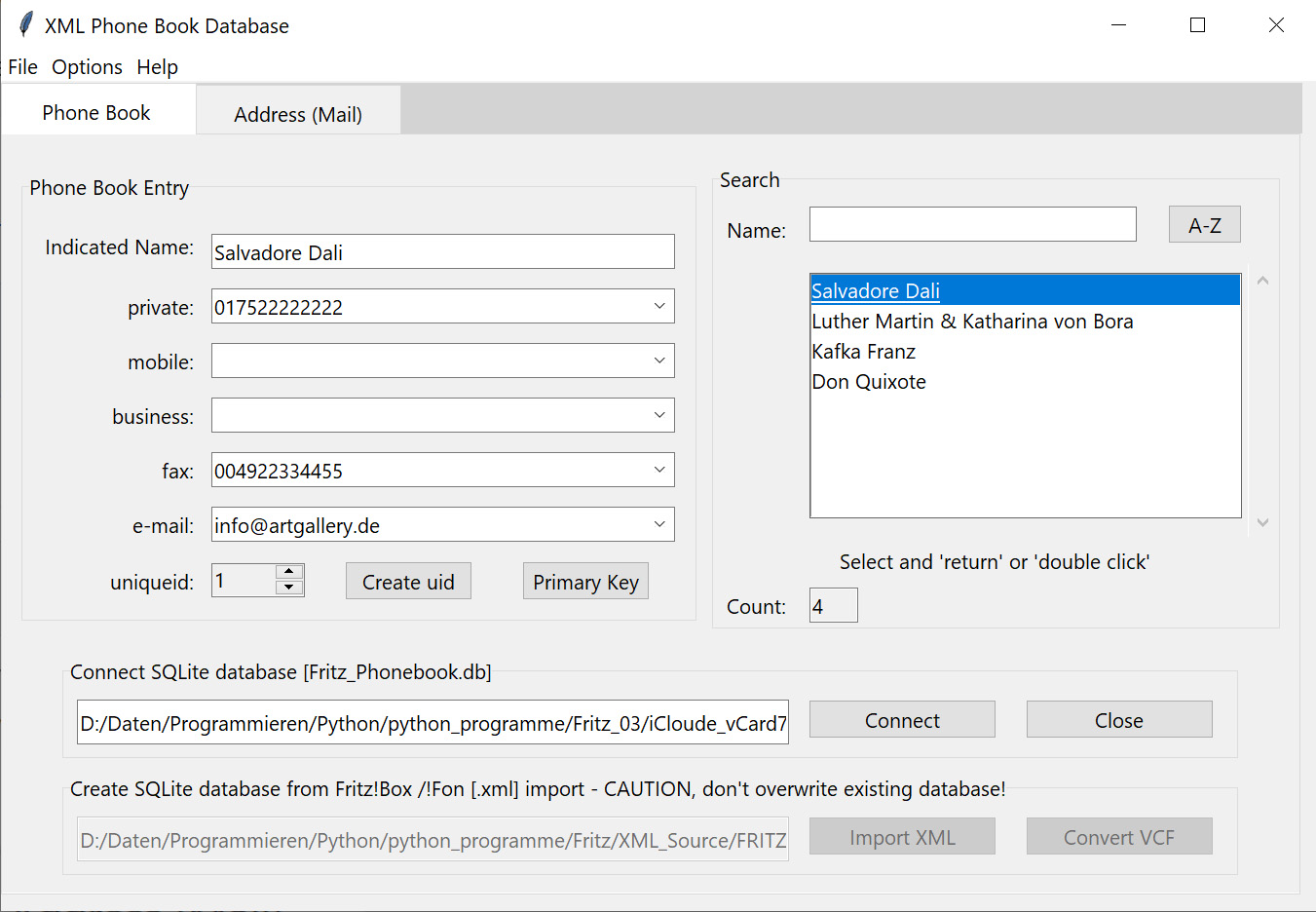Maximize the XML Phone Book window
This screenshot has width=1316, height=912.
click(1198, 25)
